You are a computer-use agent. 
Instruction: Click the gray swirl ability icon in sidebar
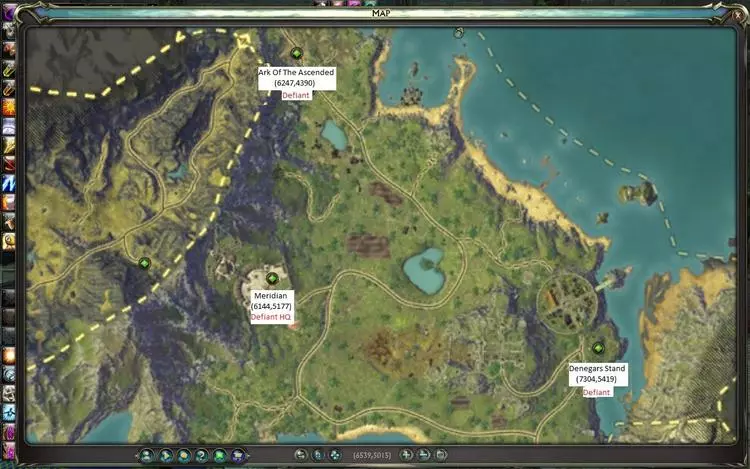pyautogui.click(x=9, y=374)
